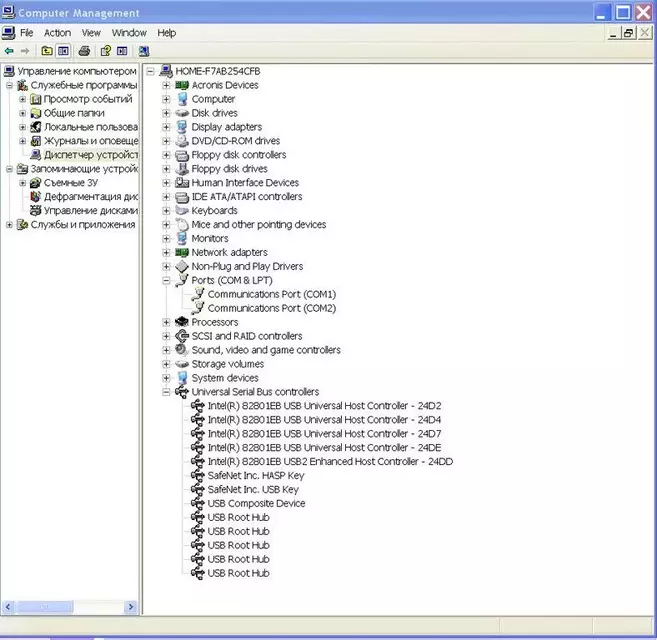Collapse the HOME-F7AB254CFB root node
The height and width of the screenshot is (640, 657).
click(x=150, y=71)
